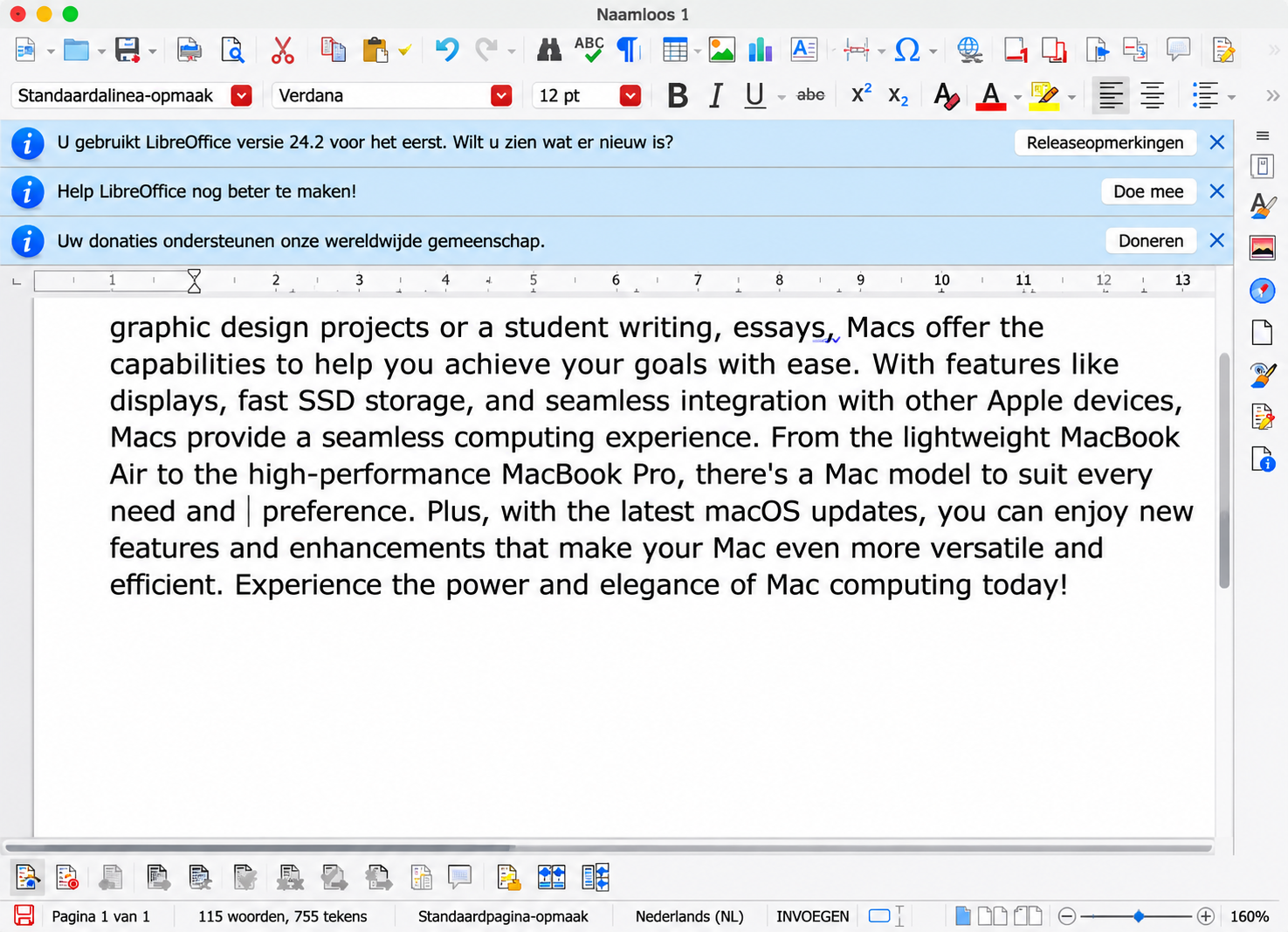Image resolution: width=1288 pixels, height=932 pixels.
Task: Toggle underline formatting
Action: pos(755,95)
